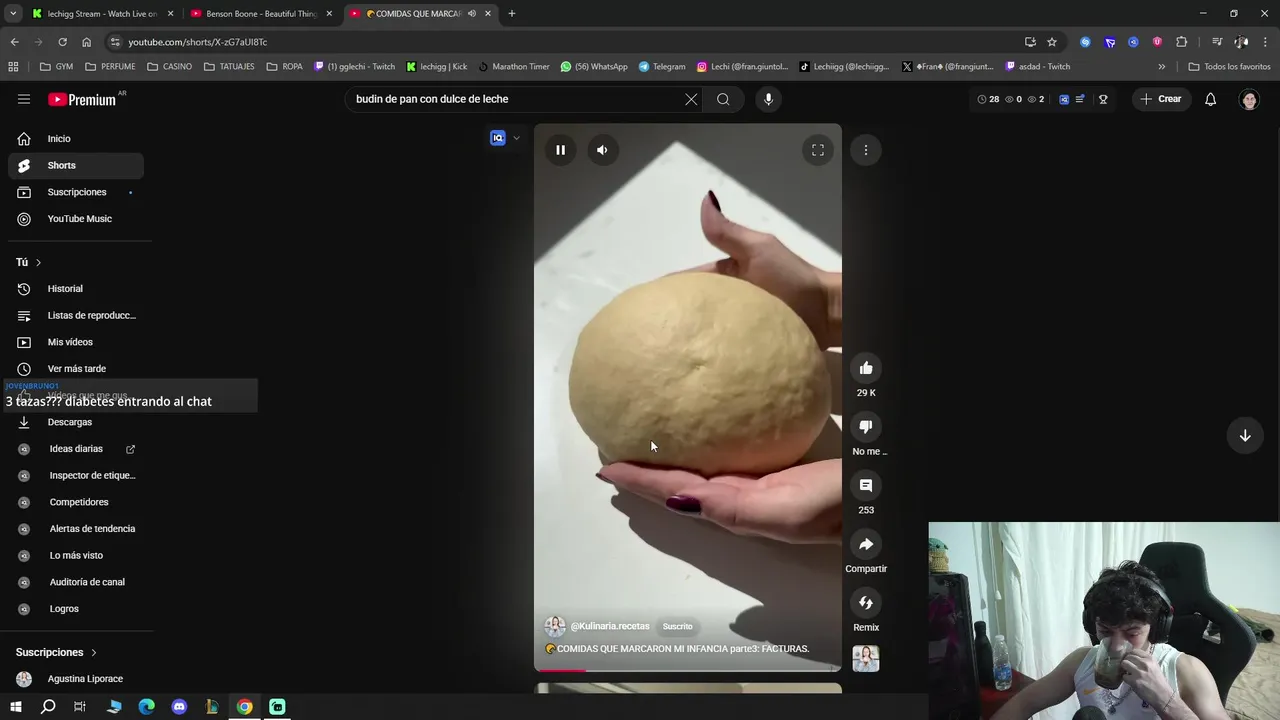The image size is (1280, 720).
Task: Search with voice microphone
Action: click(768, 99)
